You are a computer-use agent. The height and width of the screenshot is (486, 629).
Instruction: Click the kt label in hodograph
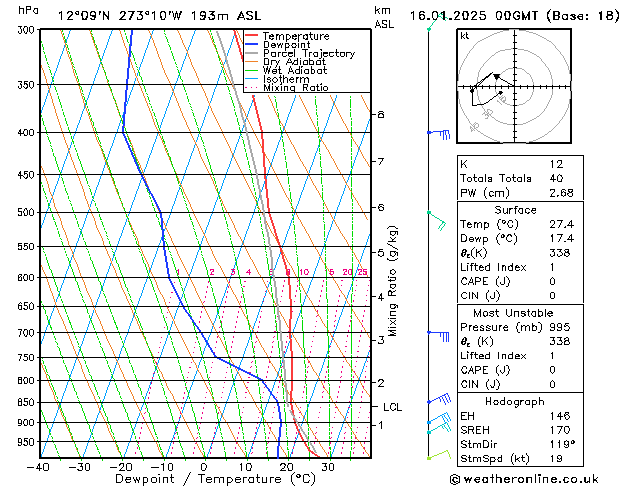click(x=465, y=36)
